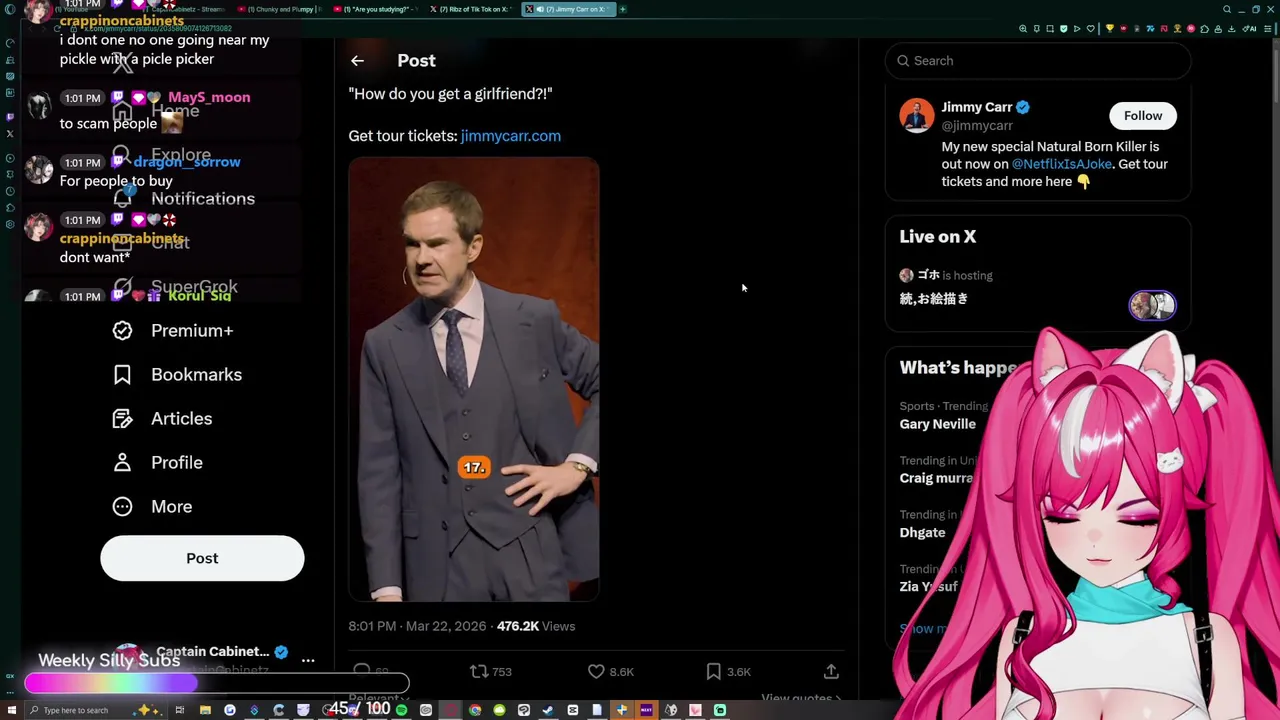Repost using the retweet icon showing 753

[479, 672]
